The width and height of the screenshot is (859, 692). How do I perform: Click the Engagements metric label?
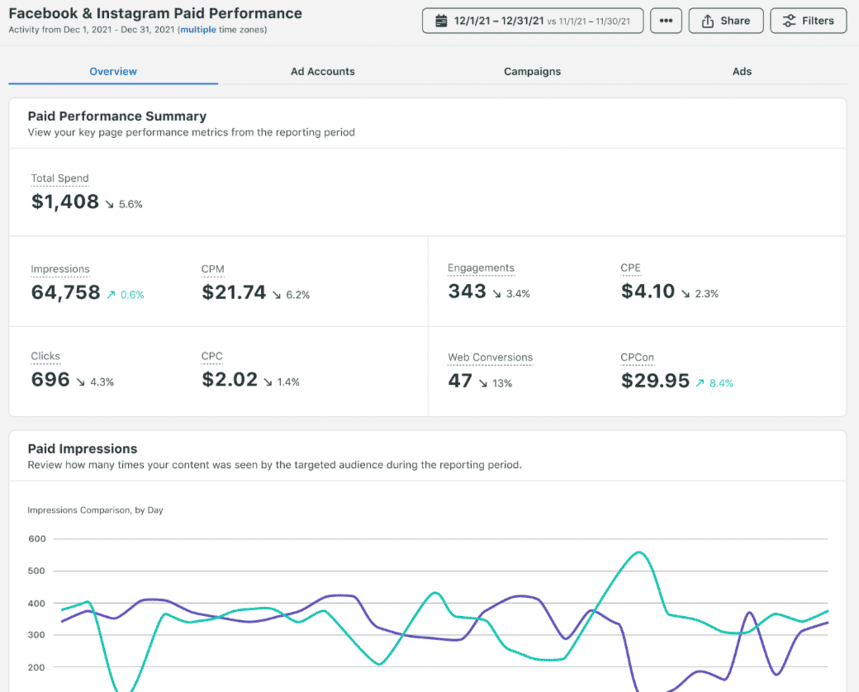pos(481,268)
